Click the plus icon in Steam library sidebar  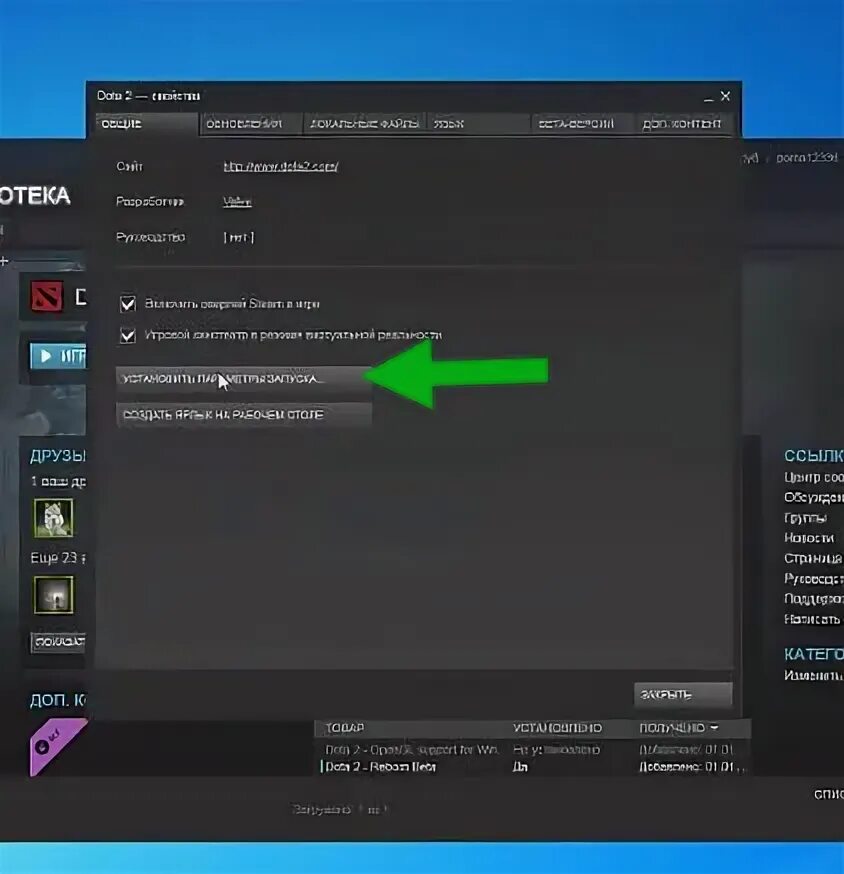4,260
